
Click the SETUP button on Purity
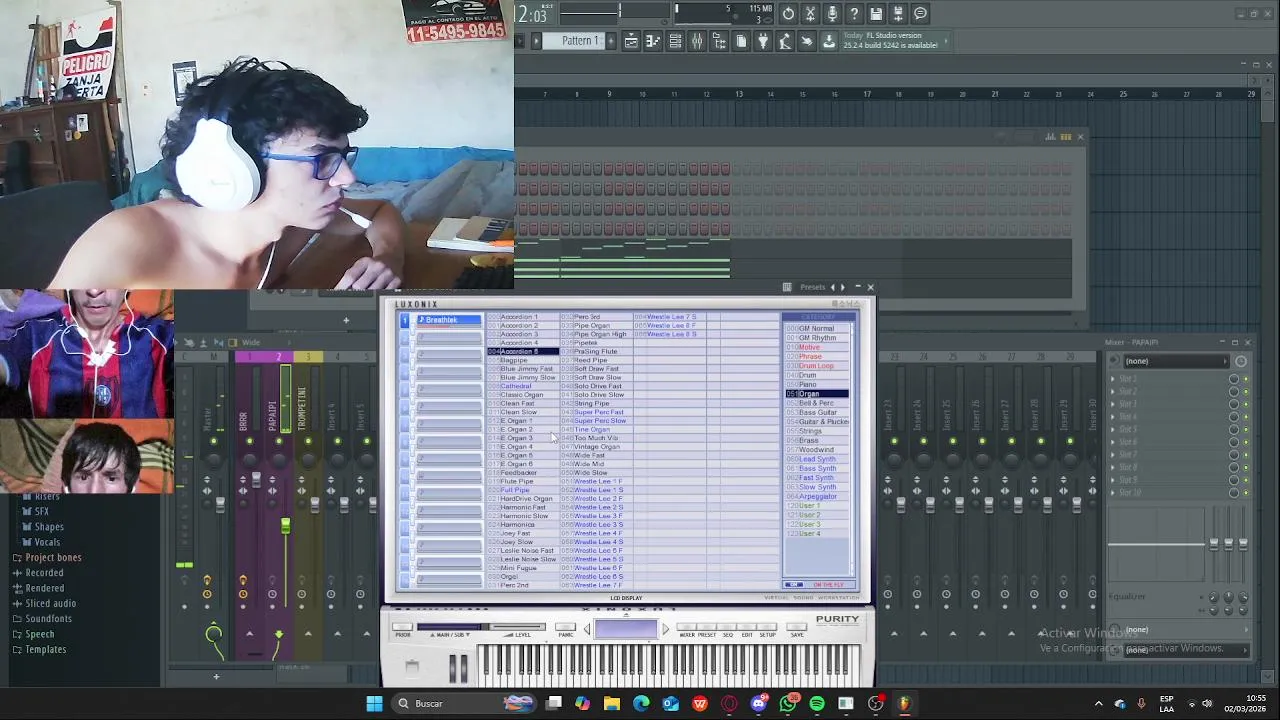[767, 628]
